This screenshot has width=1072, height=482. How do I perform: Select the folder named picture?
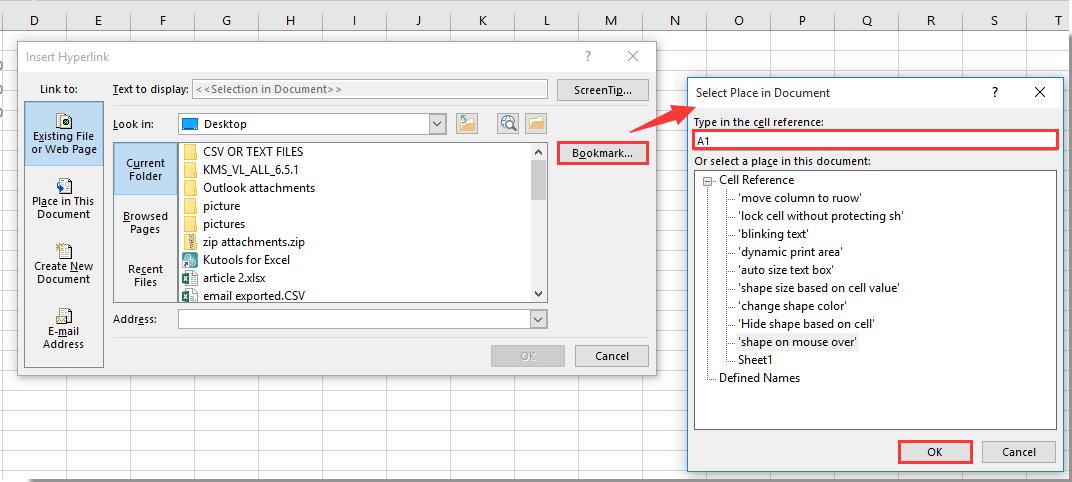click(x=212, y=206)
